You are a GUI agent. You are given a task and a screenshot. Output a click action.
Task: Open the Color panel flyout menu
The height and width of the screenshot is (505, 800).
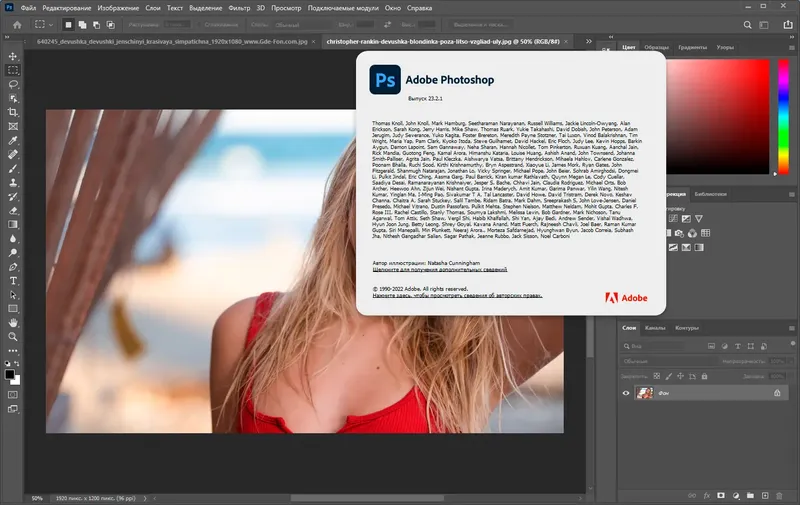click(x=792, y=48)
